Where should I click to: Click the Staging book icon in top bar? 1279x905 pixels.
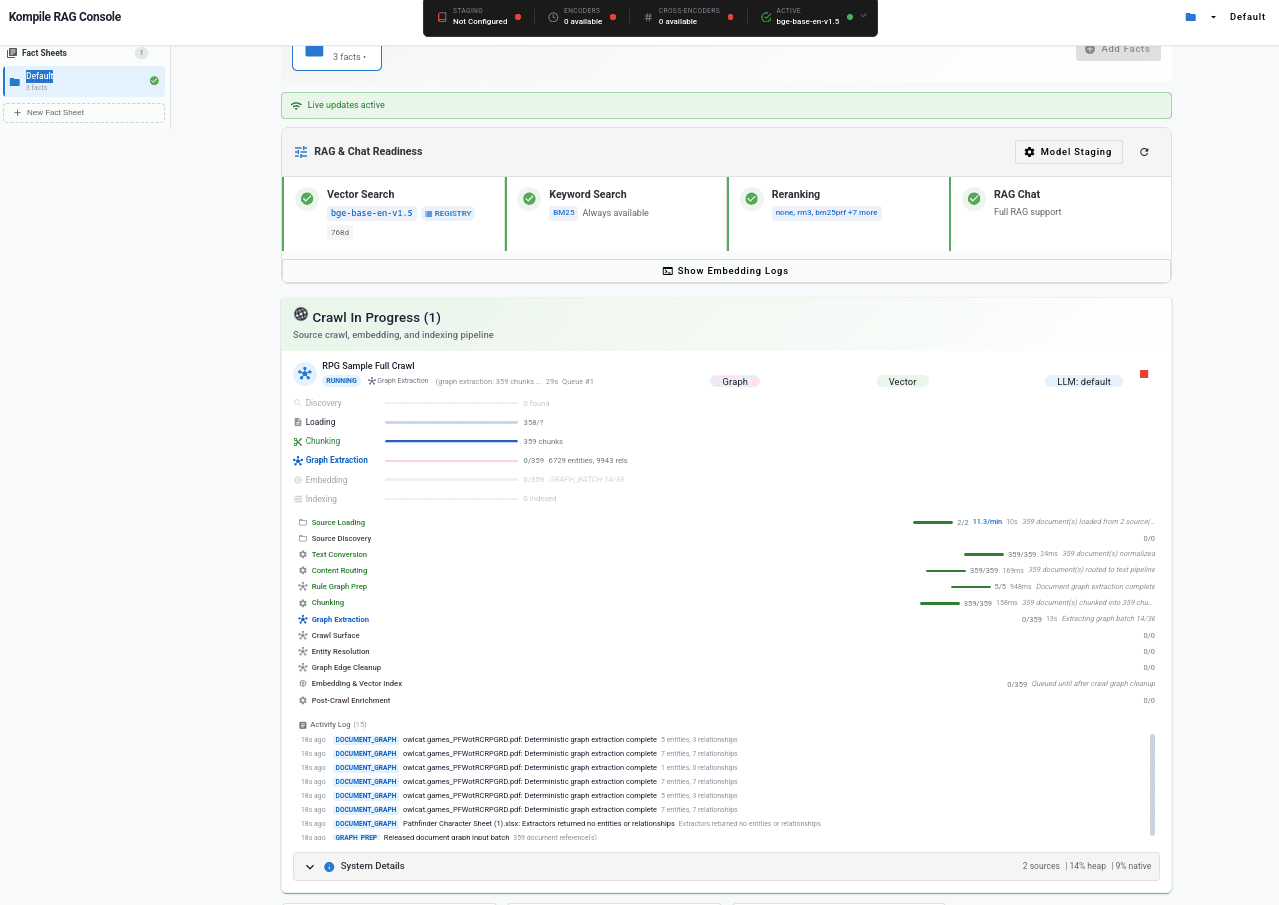441,17
